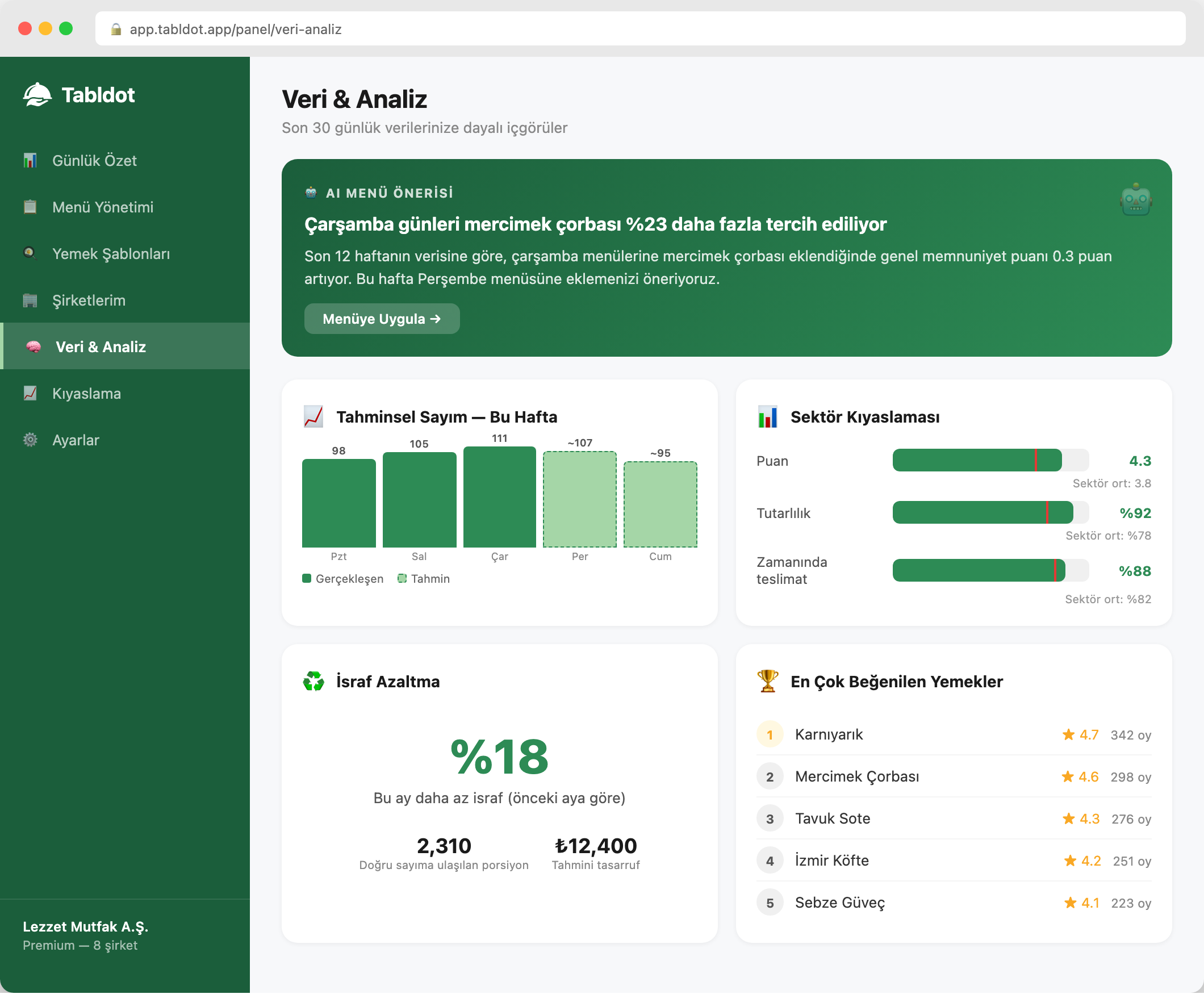The height and width of the screenshot is (994, 1204).
Task: Click the Ayarlar gear icon
Action: click(x=30, y=440)
